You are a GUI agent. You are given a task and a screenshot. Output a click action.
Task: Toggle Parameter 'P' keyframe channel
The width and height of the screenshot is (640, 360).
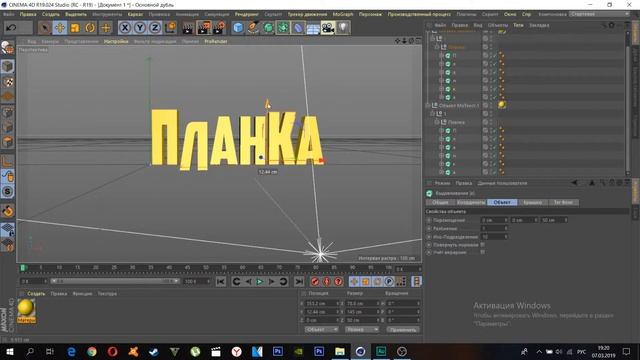(x=389, y=281)
